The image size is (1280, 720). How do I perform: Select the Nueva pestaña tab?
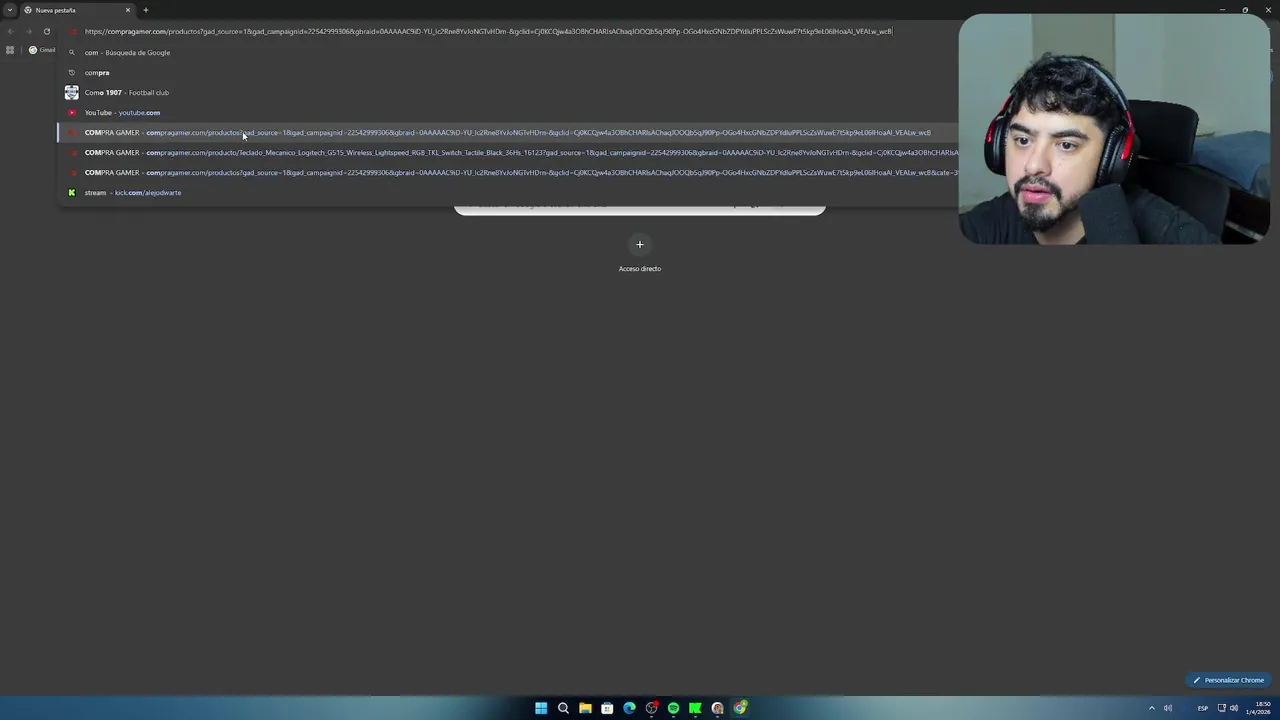tap(78, 10)
